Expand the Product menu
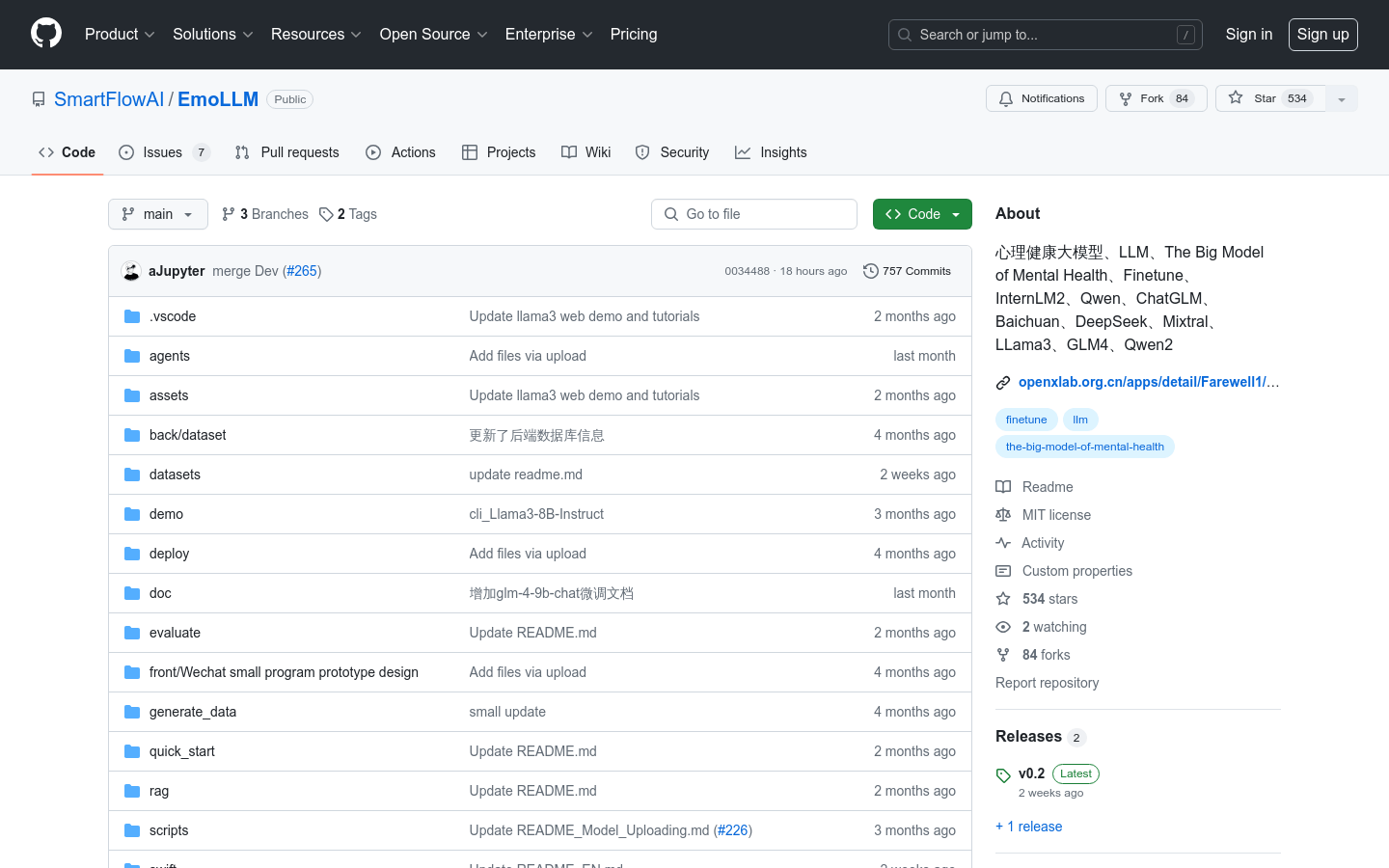Viewport: 1389px width, 868px height. coord(120,34)
